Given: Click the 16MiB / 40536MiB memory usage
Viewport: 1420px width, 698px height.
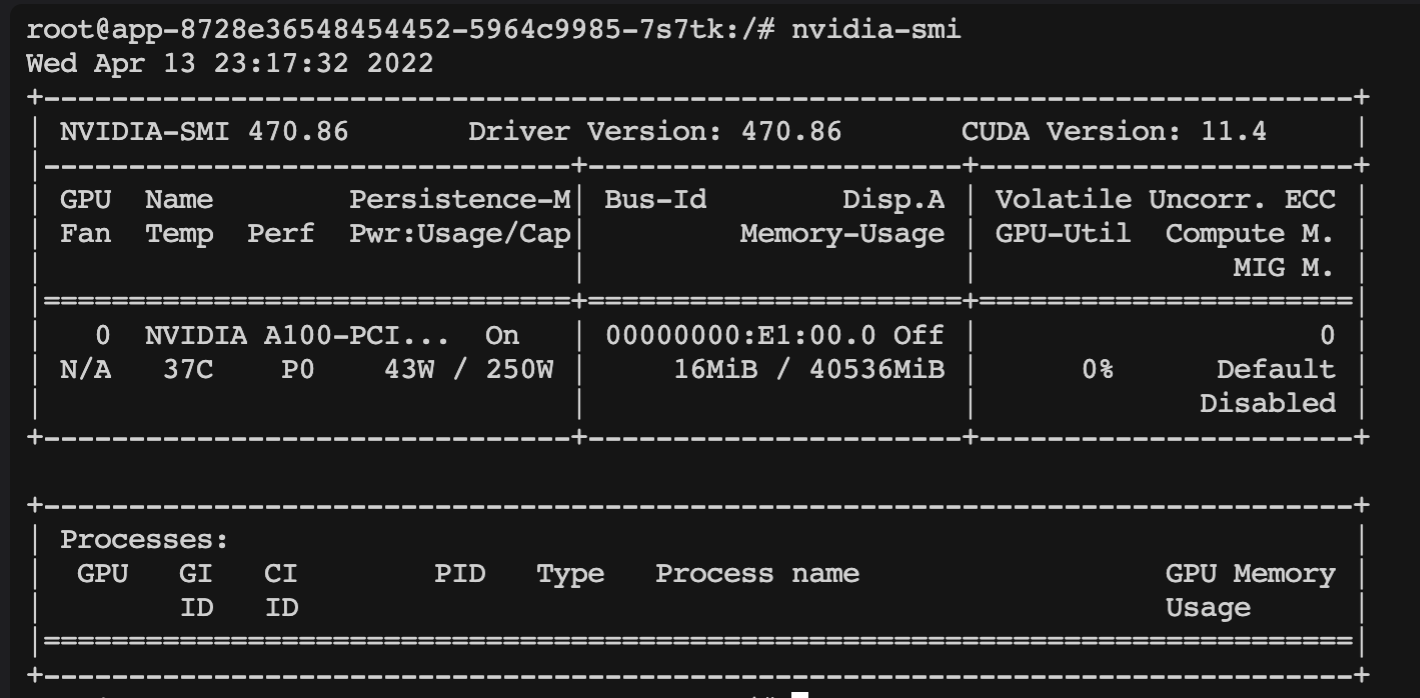Looking at the screenshot, I should pyautogui.click(x=808, y=370).
